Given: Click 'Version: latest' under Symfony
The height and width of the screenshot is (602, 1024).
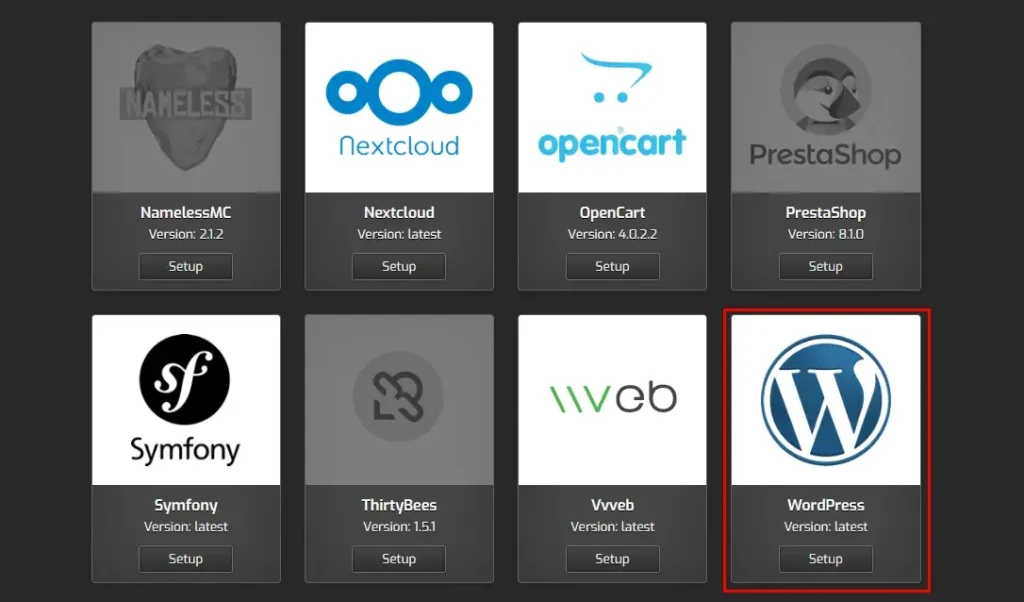Looking at the screenshot, I should click(185, 527).
